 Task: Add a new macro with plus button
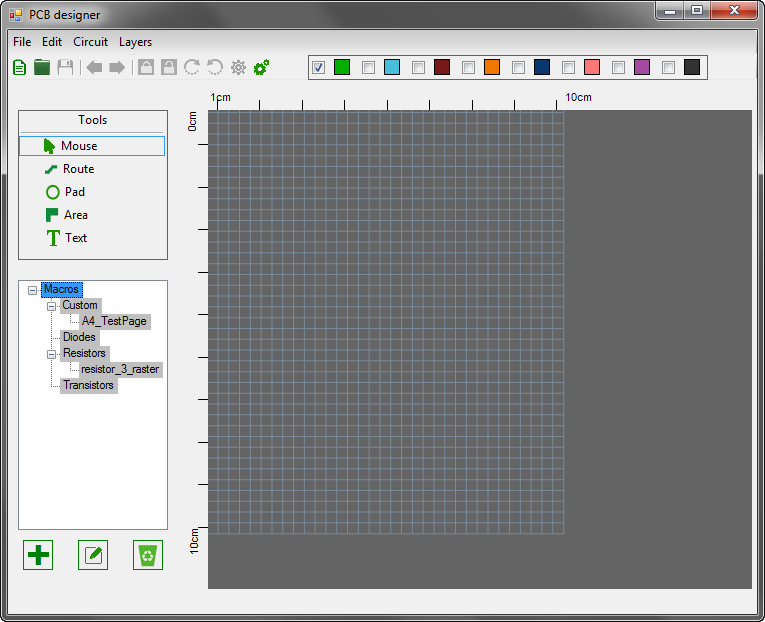pos(38,555)
